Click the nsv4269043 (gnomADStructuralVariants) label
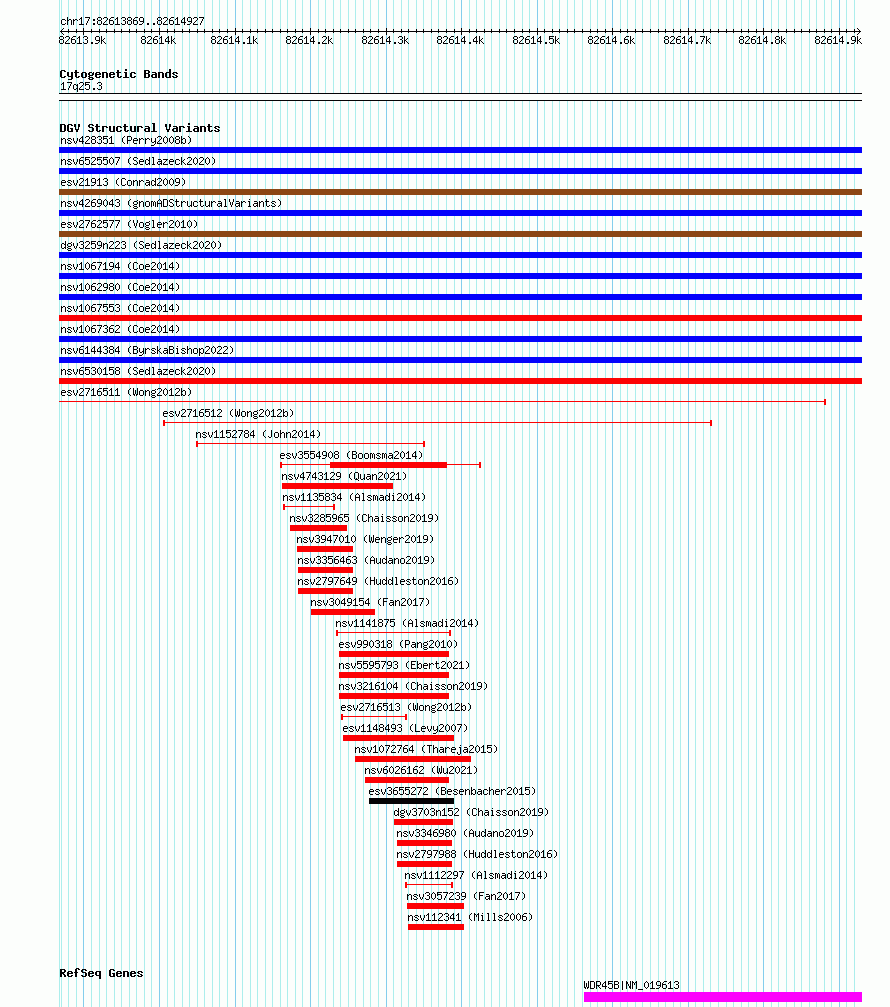The width and height of the screenshot is (890, 1007). (171, 203)
